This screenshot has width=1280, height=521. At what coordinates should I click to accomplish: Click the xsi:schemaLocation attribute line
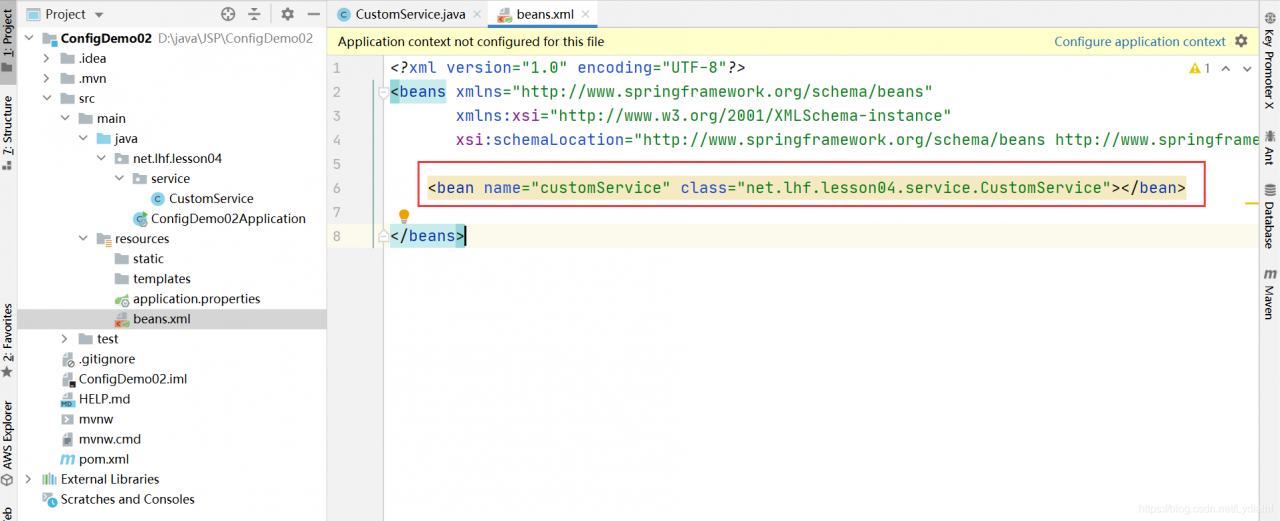[x=858, y=140]
